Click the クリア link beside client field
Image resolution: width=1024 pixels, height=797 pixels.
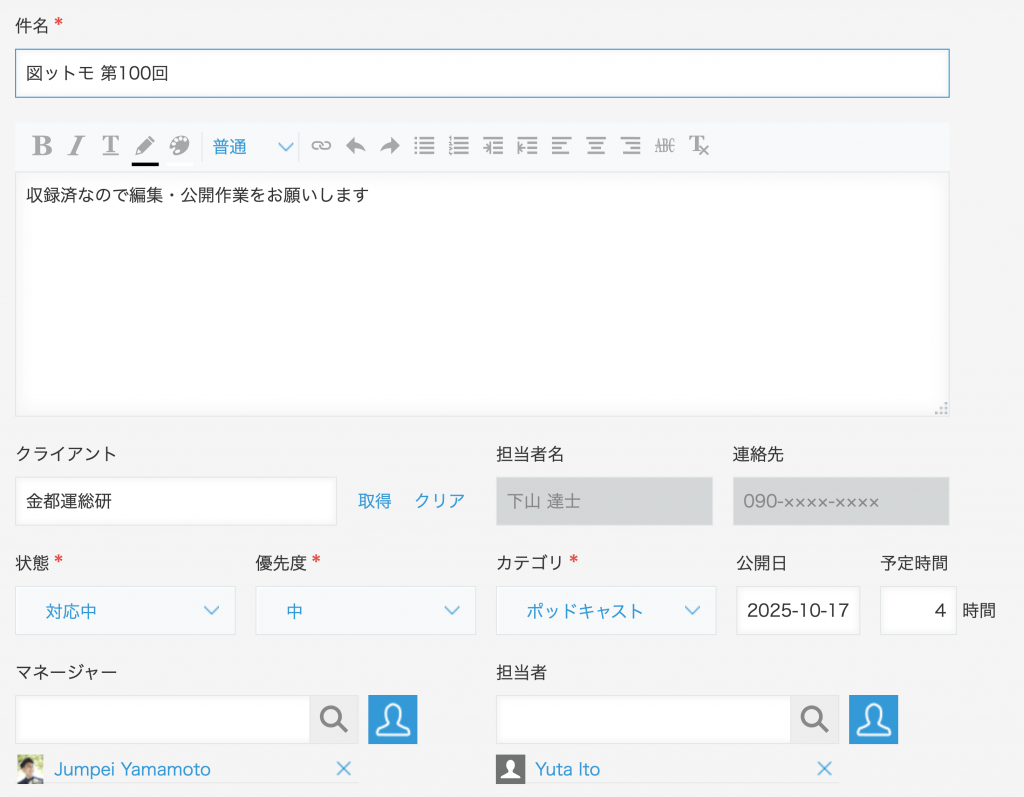click(x=440, y=501)
